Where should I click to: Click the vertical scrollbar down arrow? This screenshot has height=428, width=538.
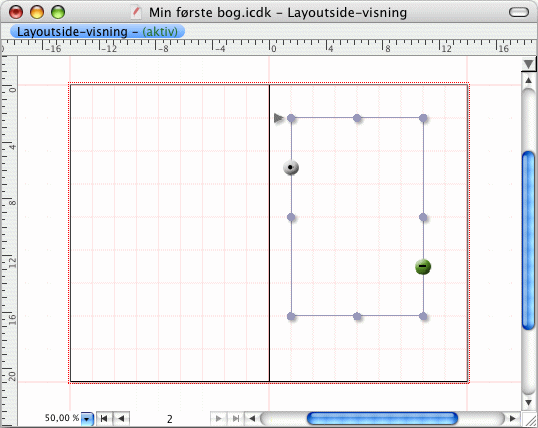(528, 403)
